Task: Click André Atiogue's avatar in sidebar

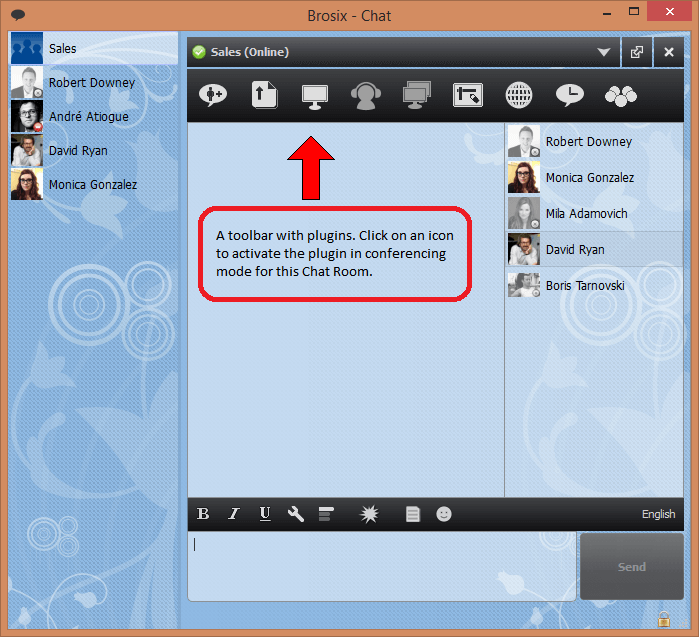Action: (x=27, y=116)
